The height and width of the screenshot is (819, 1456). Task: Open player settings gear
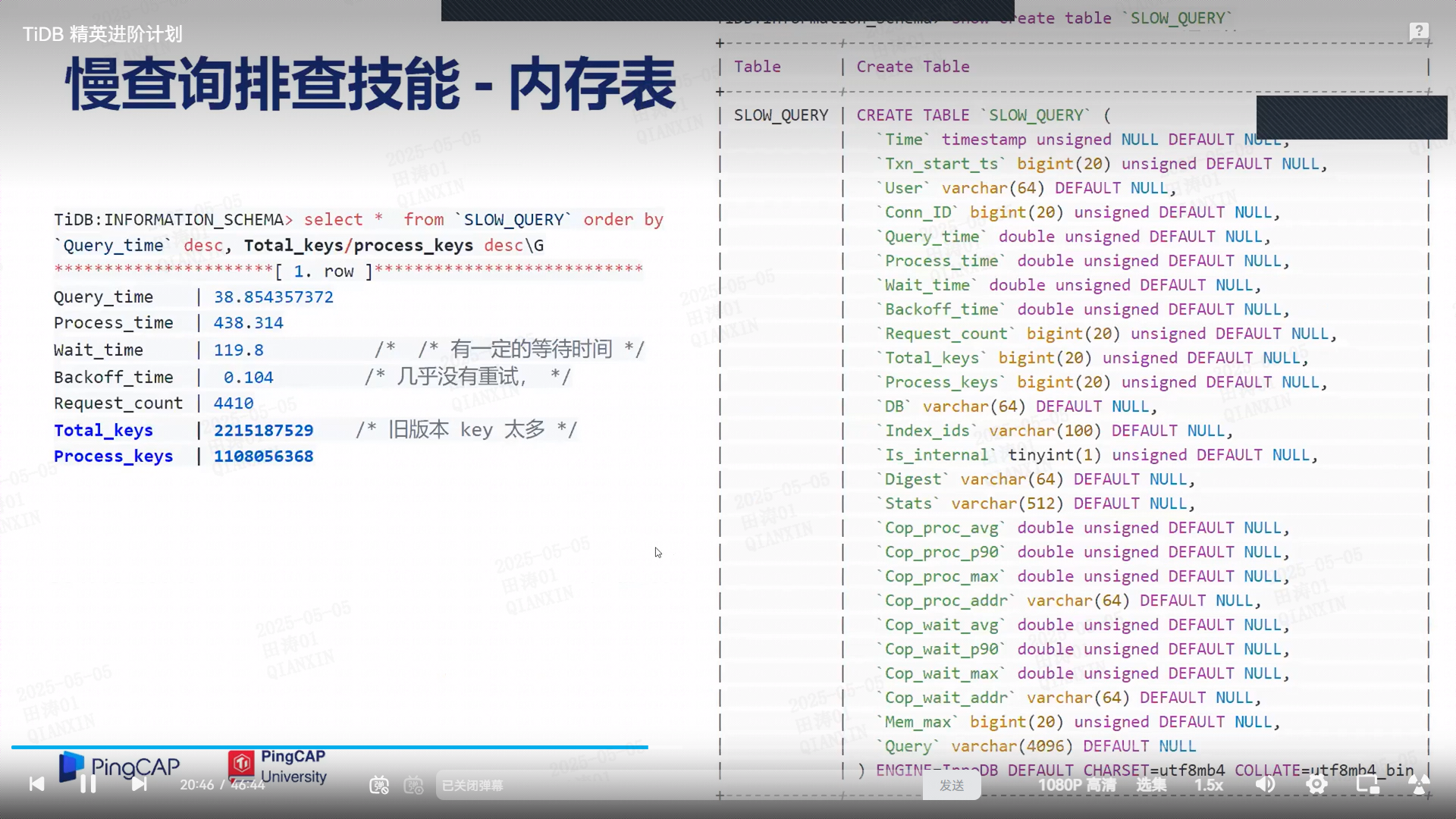pos(1316,785)
